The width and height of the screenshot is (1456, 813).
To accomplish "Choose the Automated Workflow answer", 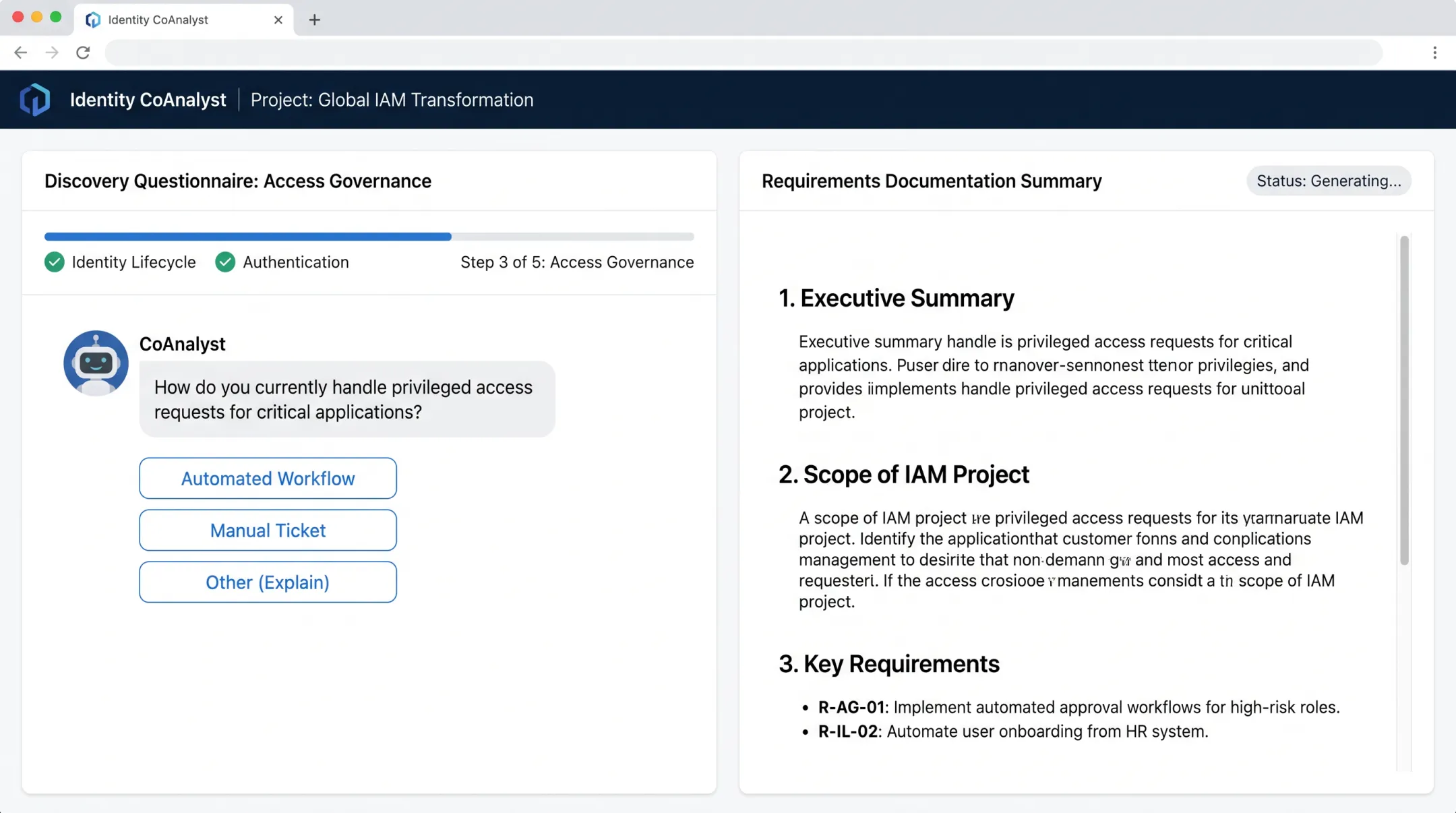I will [268, 478].
